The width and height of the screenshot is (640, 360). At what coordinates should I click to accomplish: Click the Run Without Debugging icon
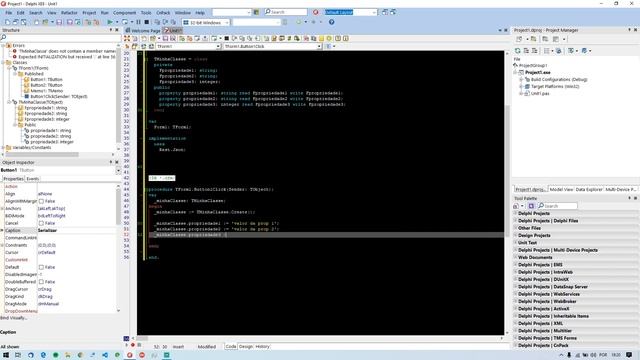click(x=125, y=22)
